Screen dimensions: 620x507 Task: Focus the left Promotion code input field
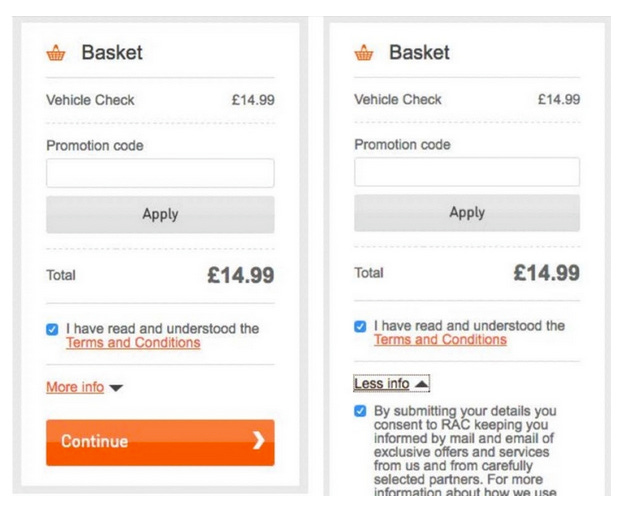tap(160, 173)
